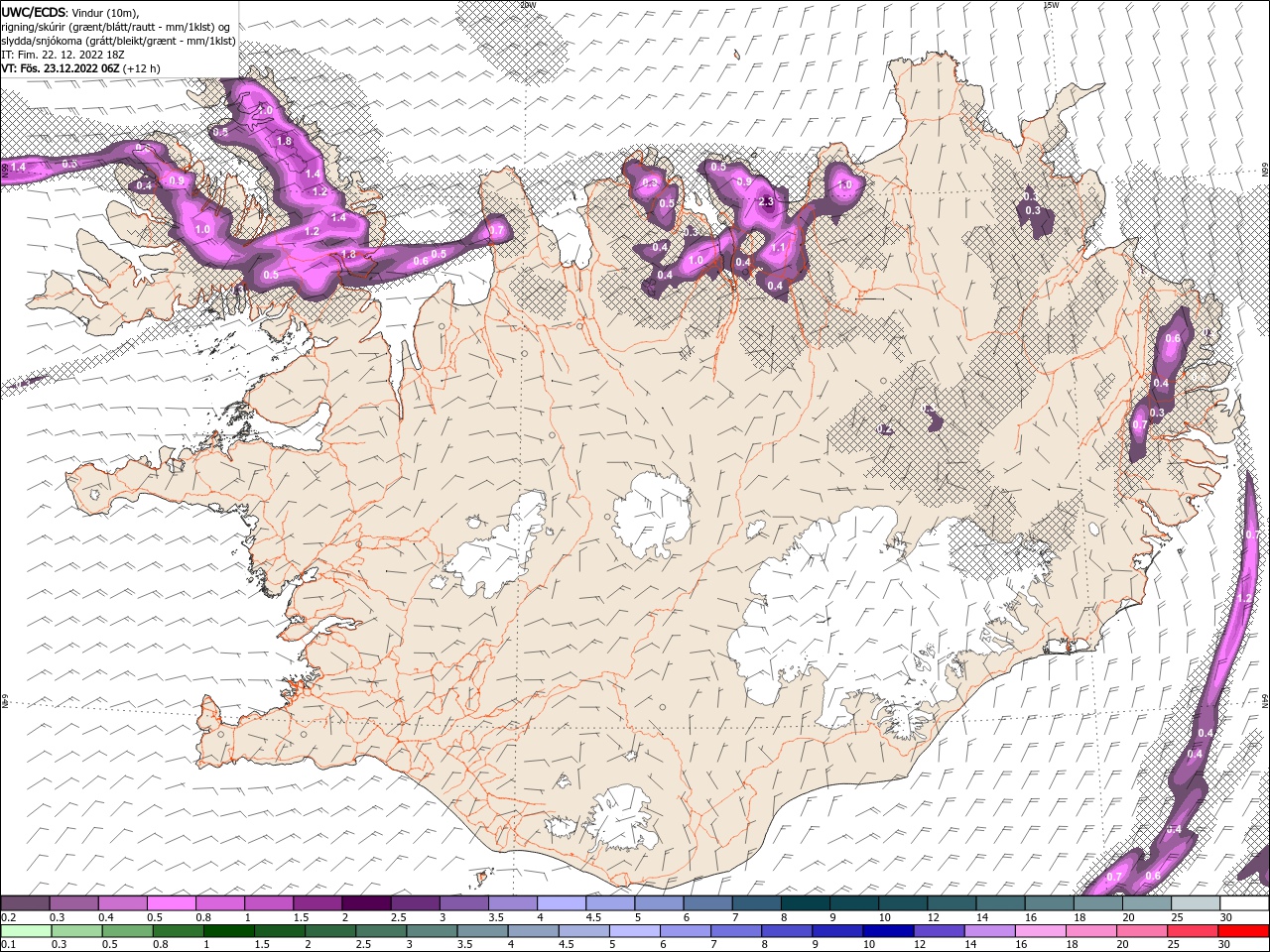The image size is (1270, 952).
Task: Pick the white snow swatch at 30
Action: coord(1244,903)
